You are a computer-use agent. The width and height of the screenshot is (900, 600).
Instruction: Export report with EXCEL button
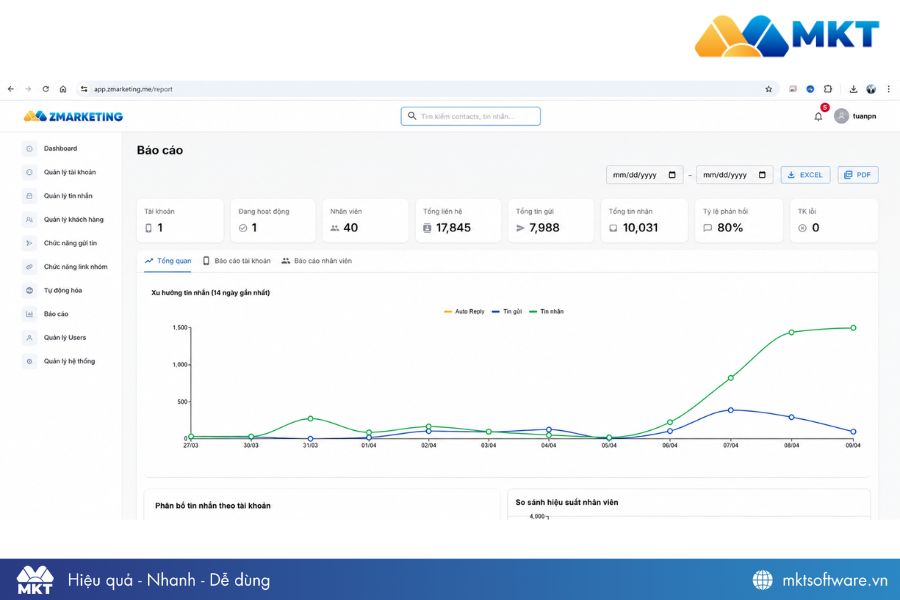pyautogui.click(x=805, y=175)
